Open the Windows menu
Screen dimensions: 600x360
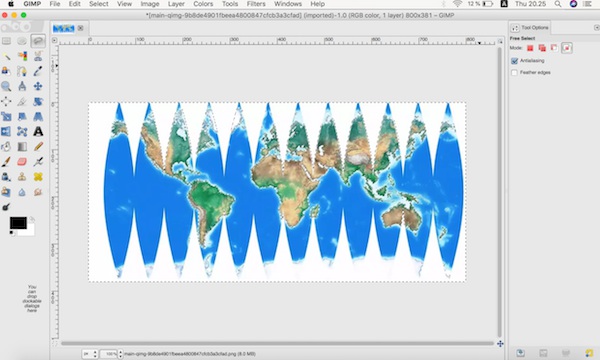(x=288, y=4)
